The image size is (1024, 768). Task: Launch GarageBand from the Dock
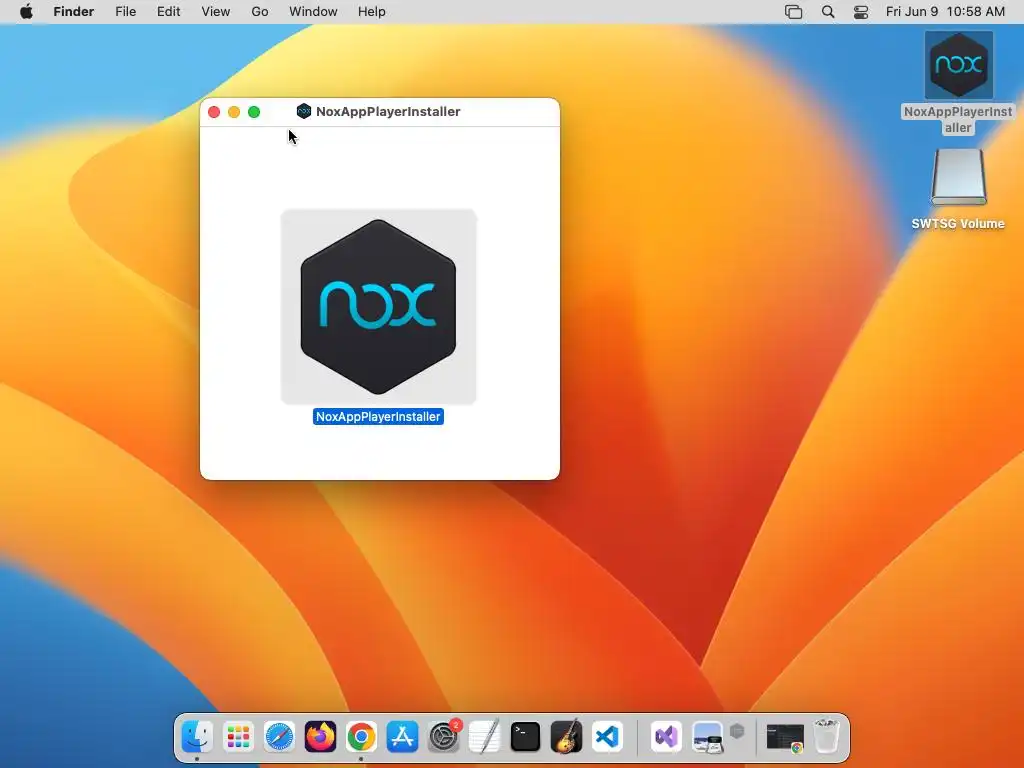tap(566, 737)
